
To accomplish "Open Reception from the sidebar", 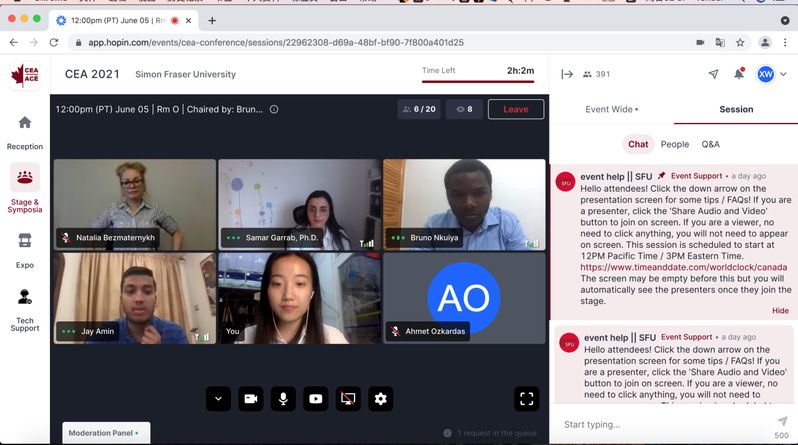I will [x=24, y=130].
